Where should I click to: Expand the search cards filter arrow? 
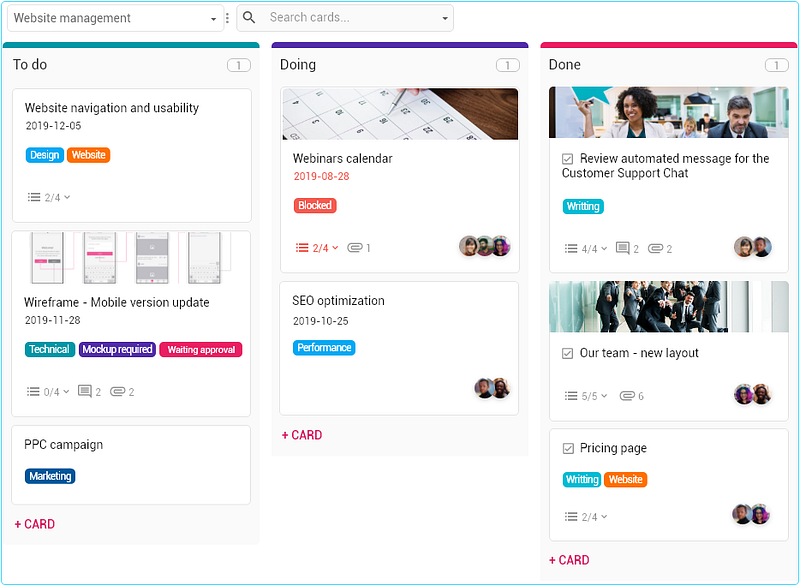coord(445,18)
